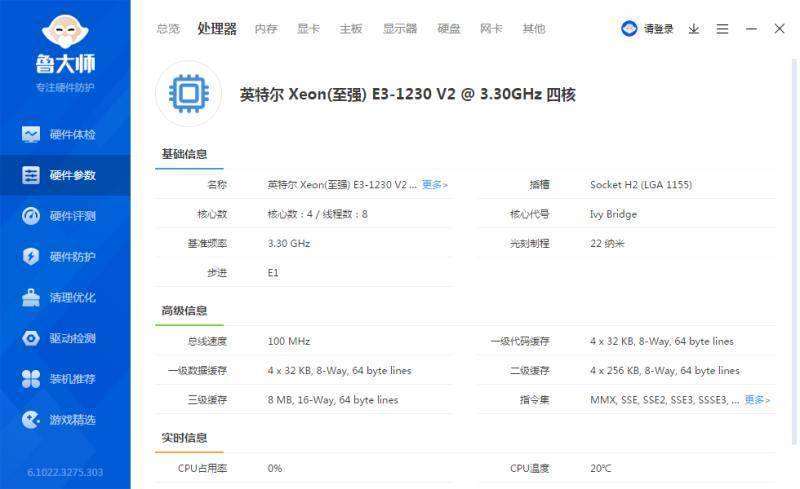Switch to the 总览 tab
Image resolution: width=800 pixels, height=489 pixels.
[168, 29]
